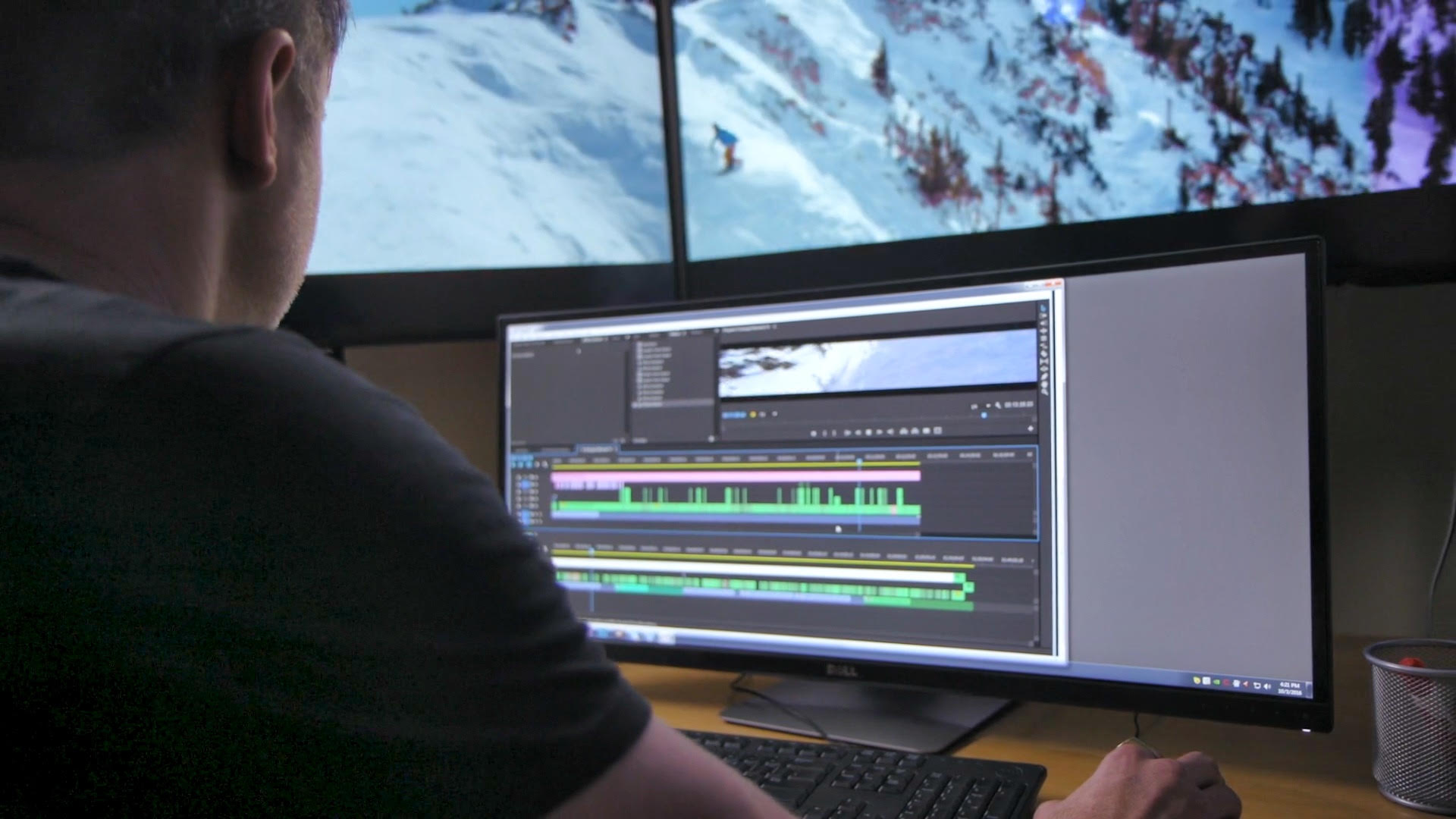Click the green NVIDIA tray icon
Image resolution: width=1456 pixels, height=819 pixels.
1216,682
